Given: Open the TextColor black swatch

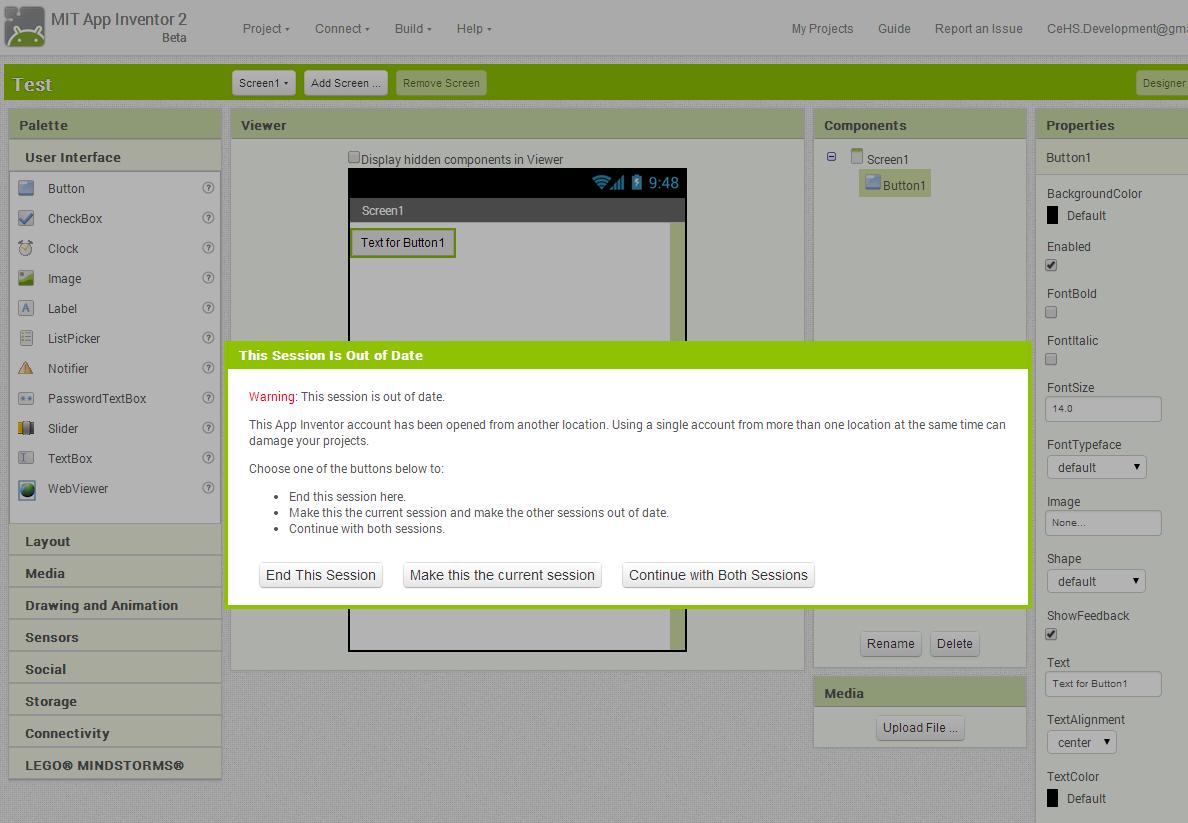Looking at the screenshot, I should point(1052,798).
